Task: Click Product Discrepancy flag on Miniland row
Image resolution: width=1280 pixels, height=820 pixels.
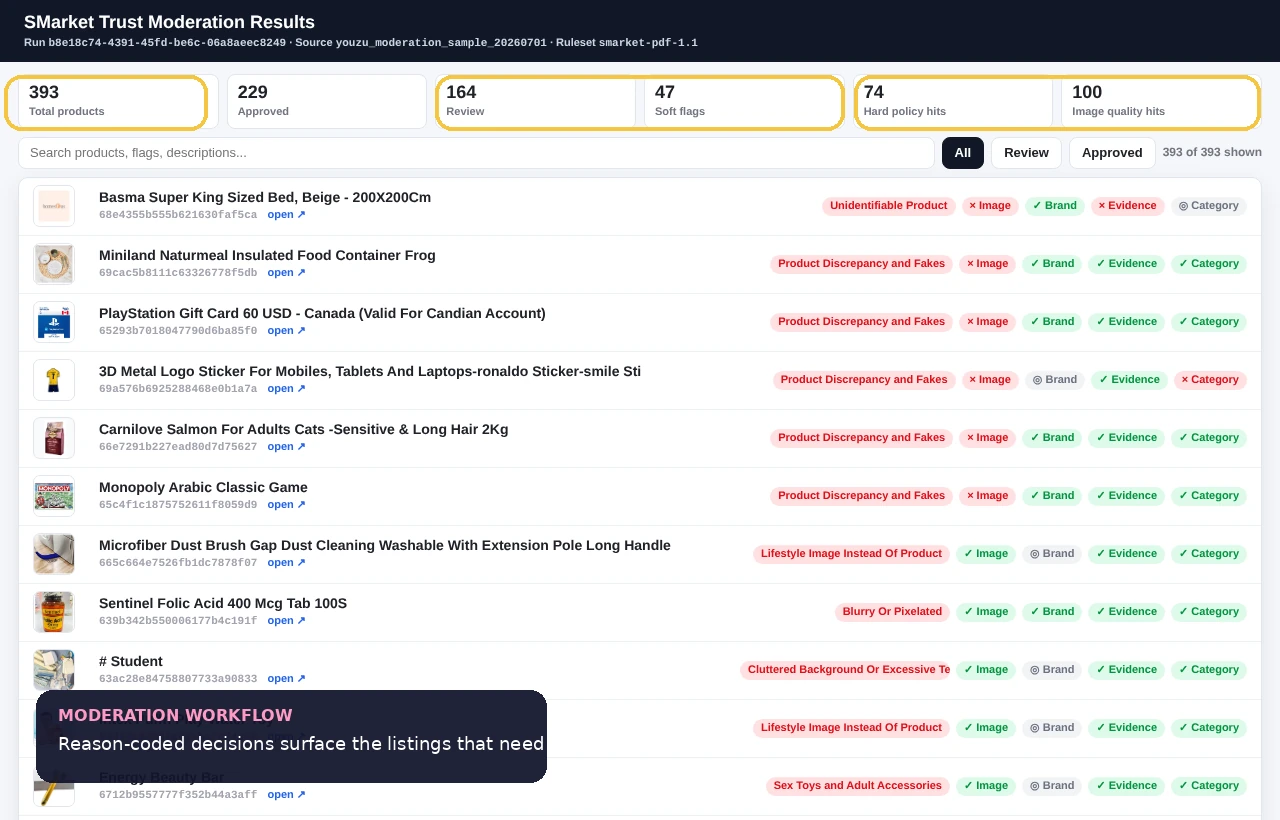Action: (x=861, y=264)
